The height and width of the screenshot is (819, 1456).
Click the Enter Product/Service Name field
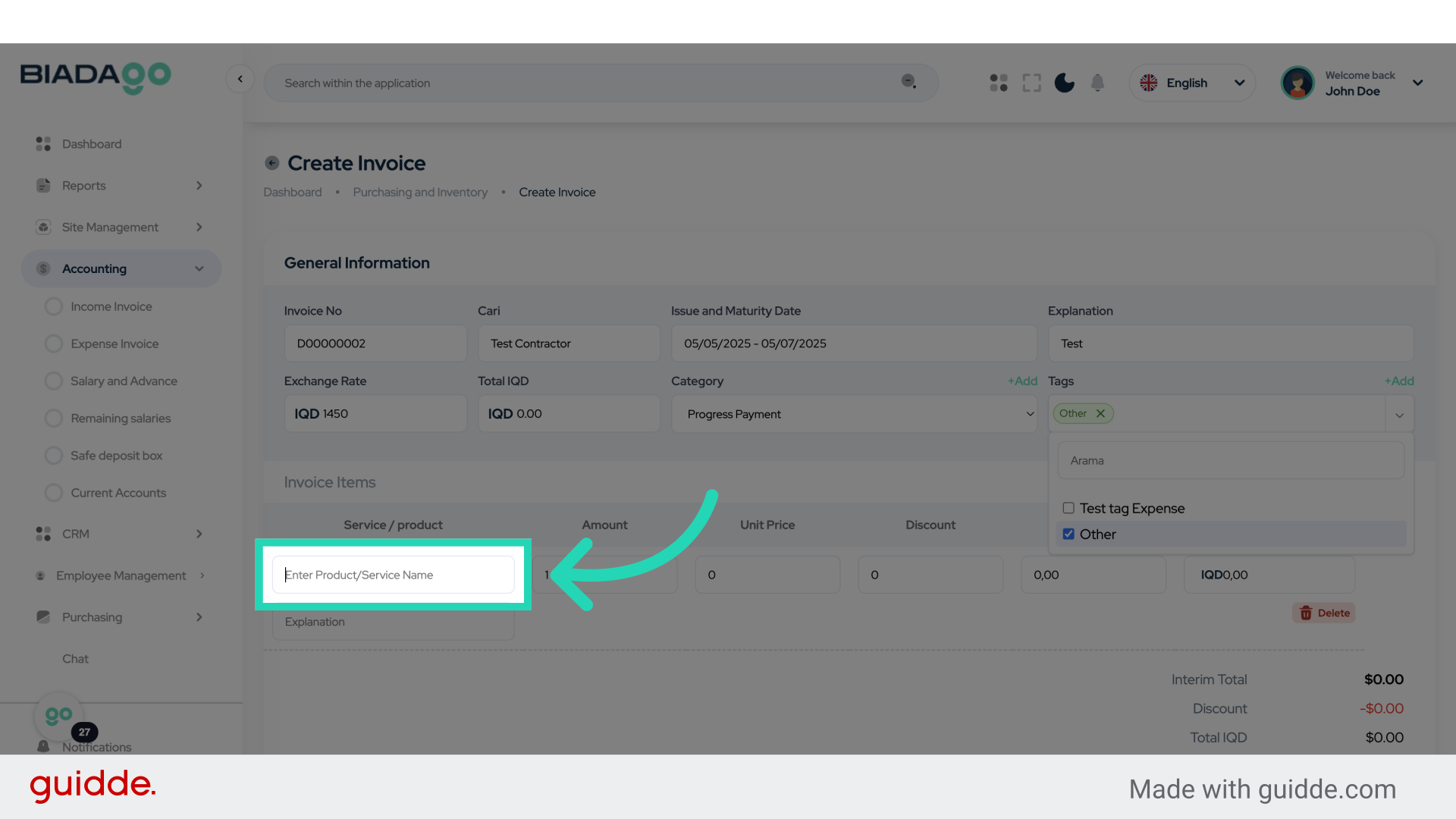pyautogui.click(x=393, y=575)
